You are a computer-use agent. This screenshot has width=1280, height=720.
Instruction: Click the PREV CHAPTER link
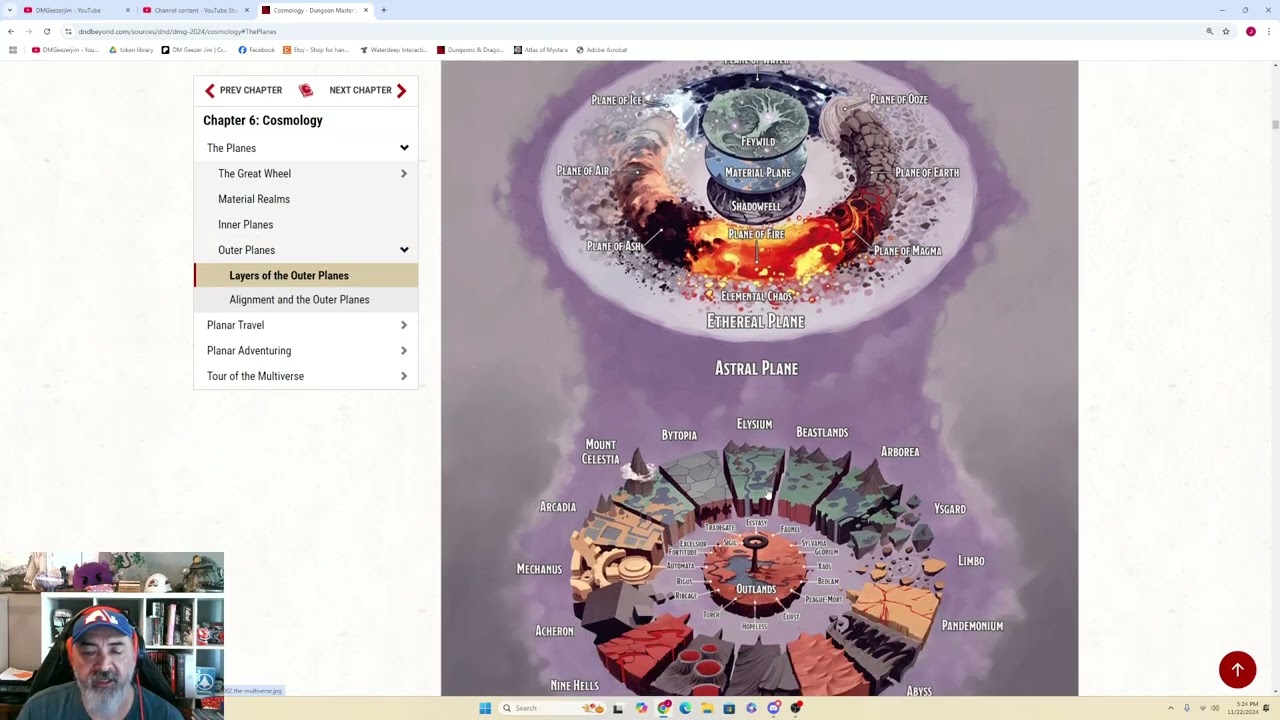click(251, 91)
